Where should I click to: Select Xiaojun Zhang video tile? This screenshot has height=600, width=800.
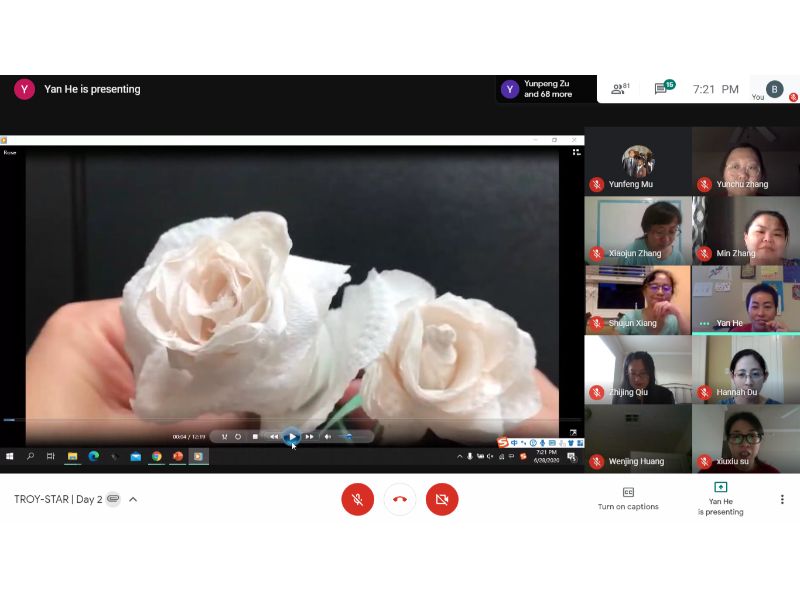coord(637,231)
